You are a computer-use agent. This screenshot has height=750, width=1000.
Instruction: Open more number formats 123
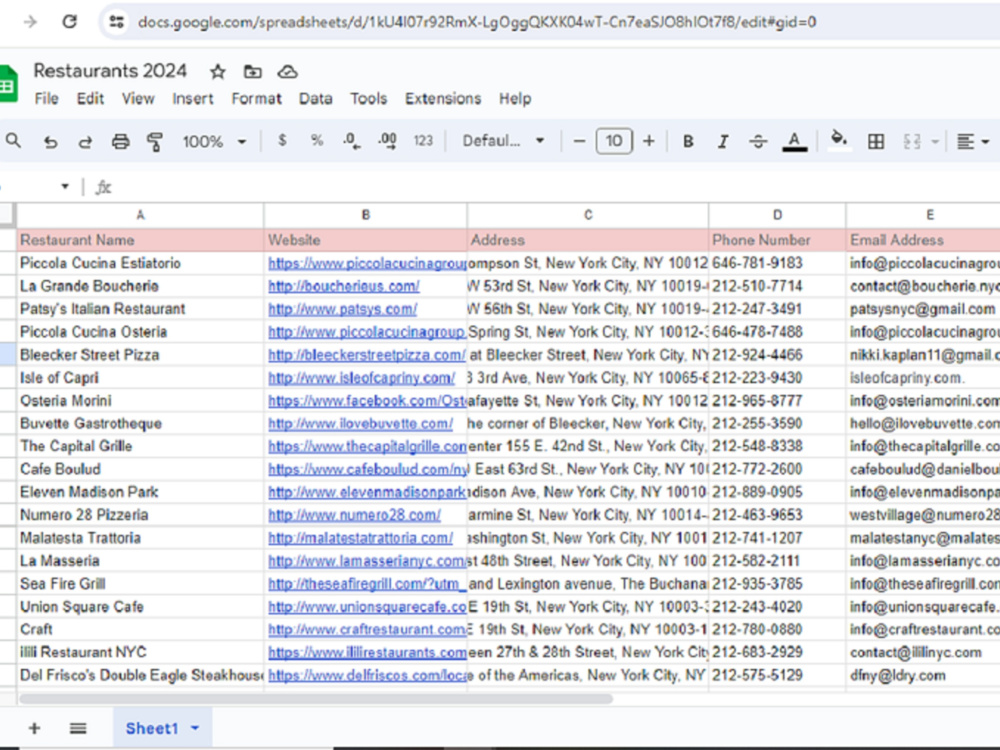pyautogui.click(x=423, y=141)
